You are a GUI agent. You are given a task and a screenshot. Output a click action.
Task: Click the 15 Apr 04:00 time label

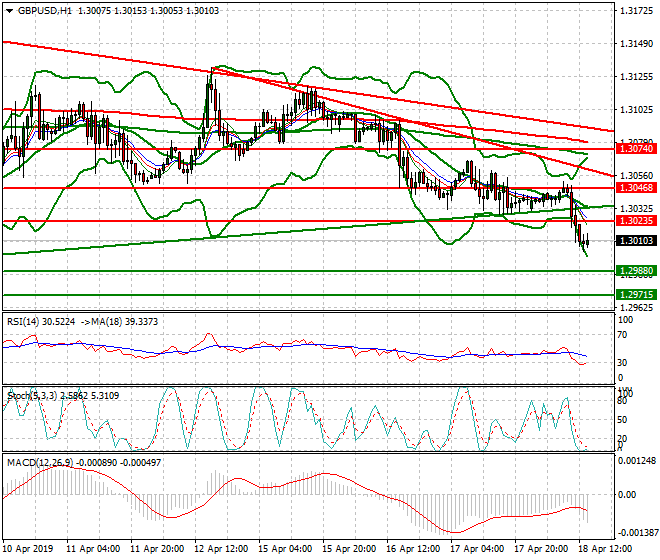285,549
